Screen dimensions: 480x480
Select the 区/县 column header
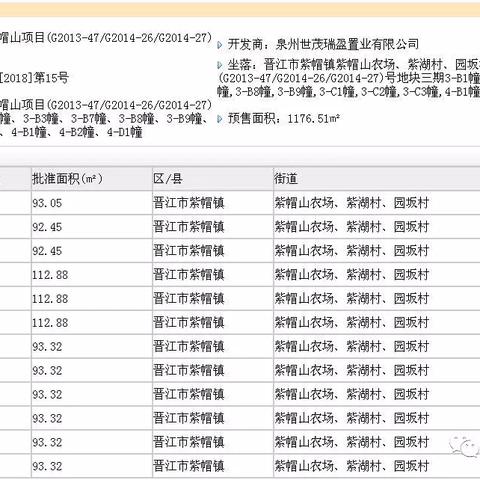[x=213, y=179]
